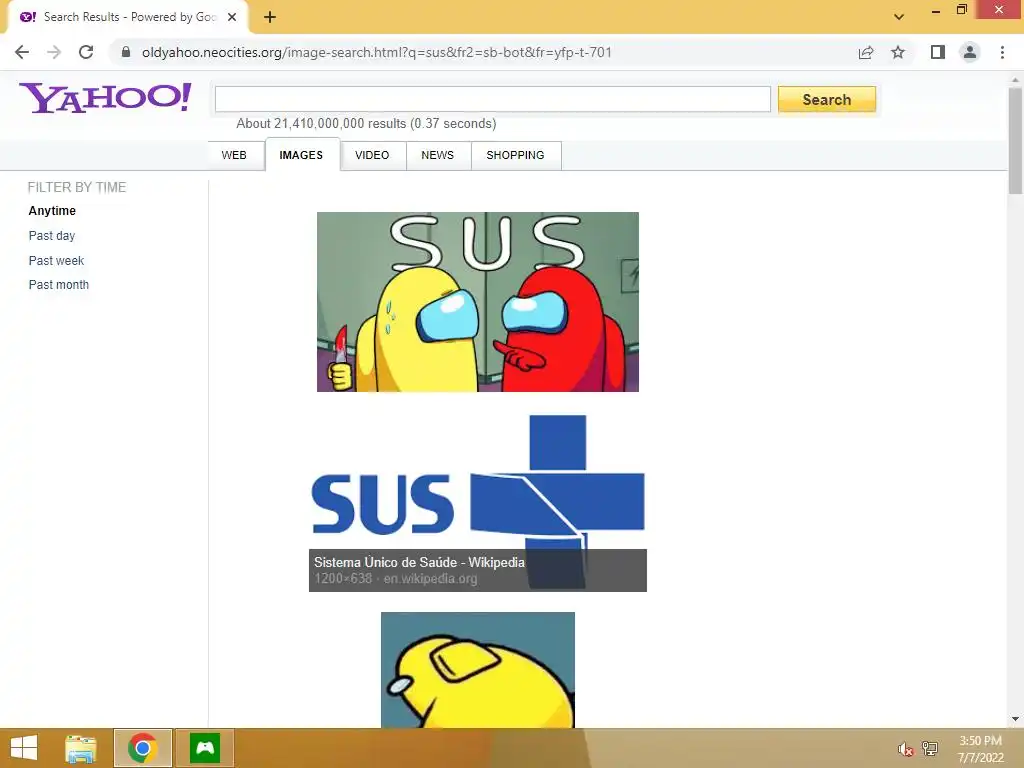Click the muted volume tray icon
The image size is (1024, 768).
(905, 749)
